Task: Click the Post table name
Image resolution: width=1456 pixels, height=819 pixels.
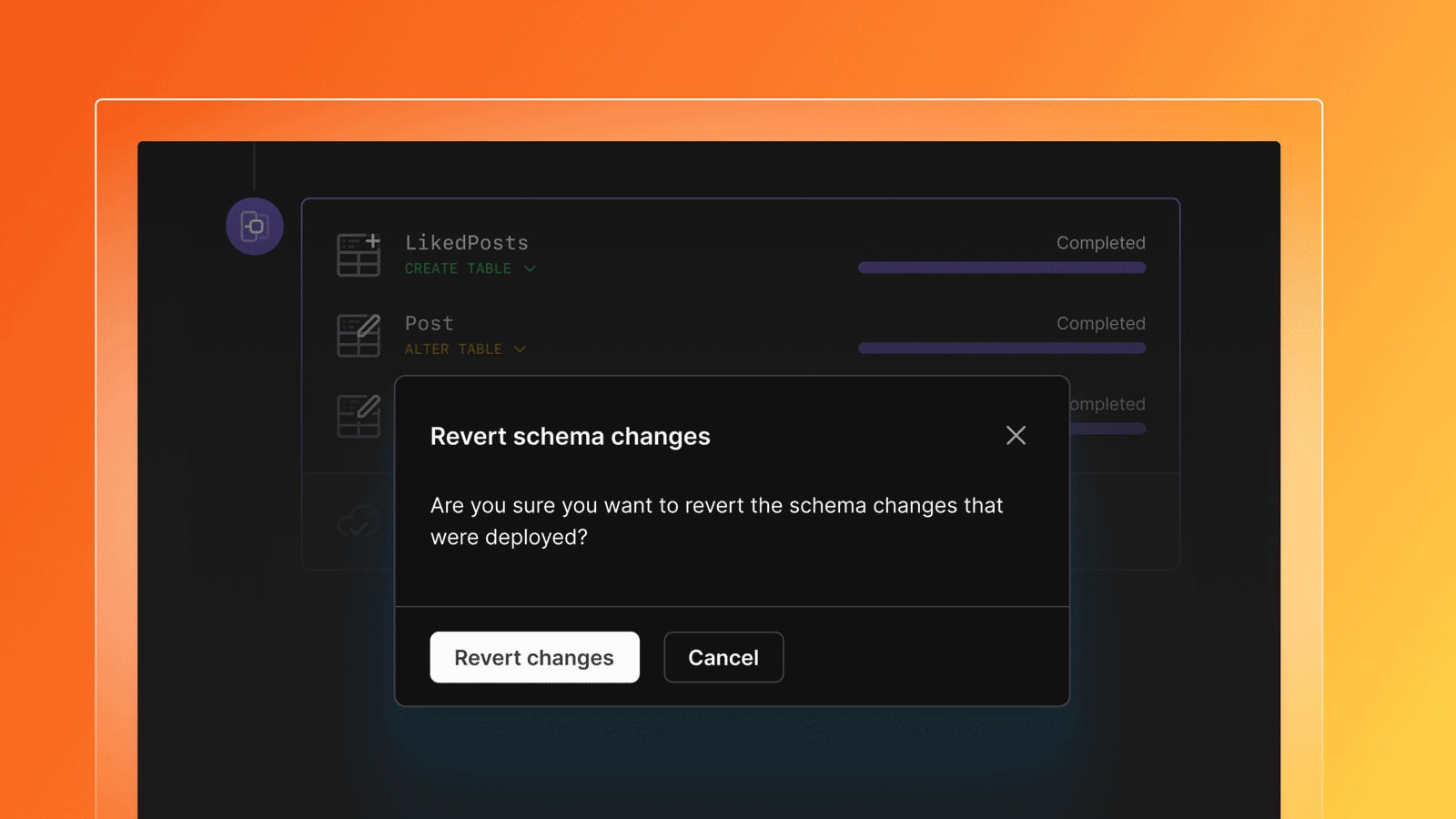Action: [430, 324]
